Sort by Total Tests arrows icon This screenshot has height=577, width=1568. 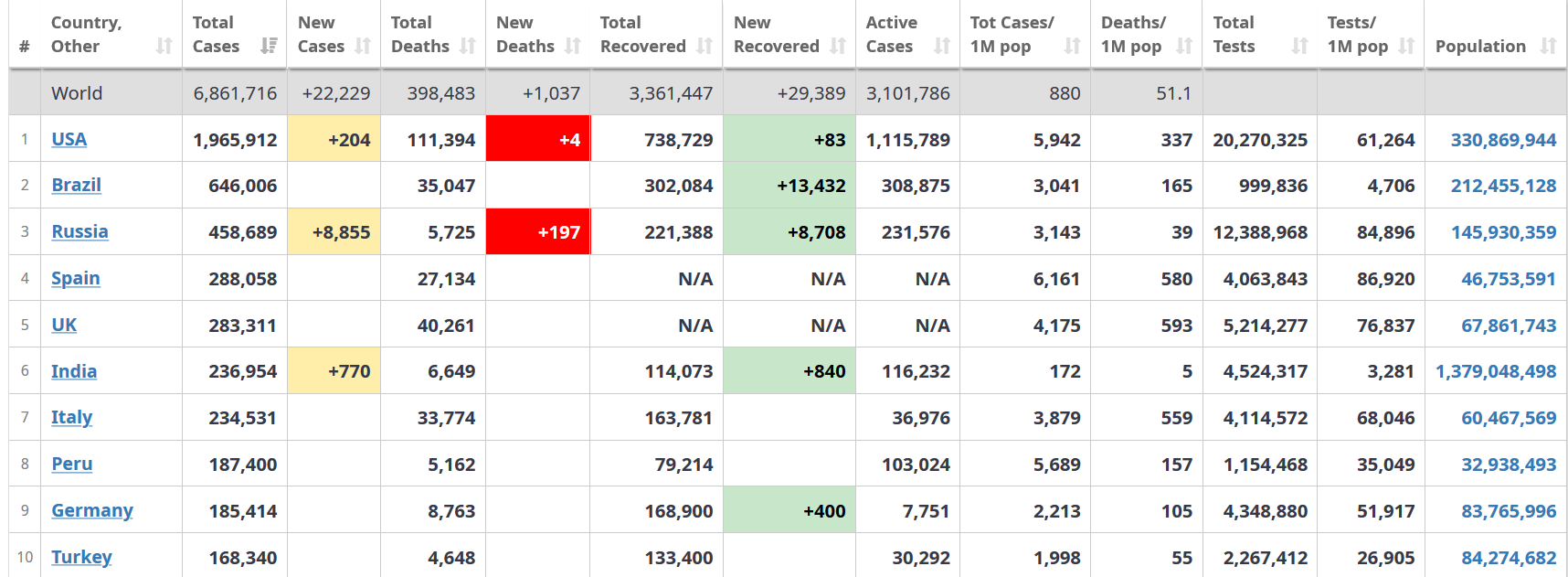1299,46
